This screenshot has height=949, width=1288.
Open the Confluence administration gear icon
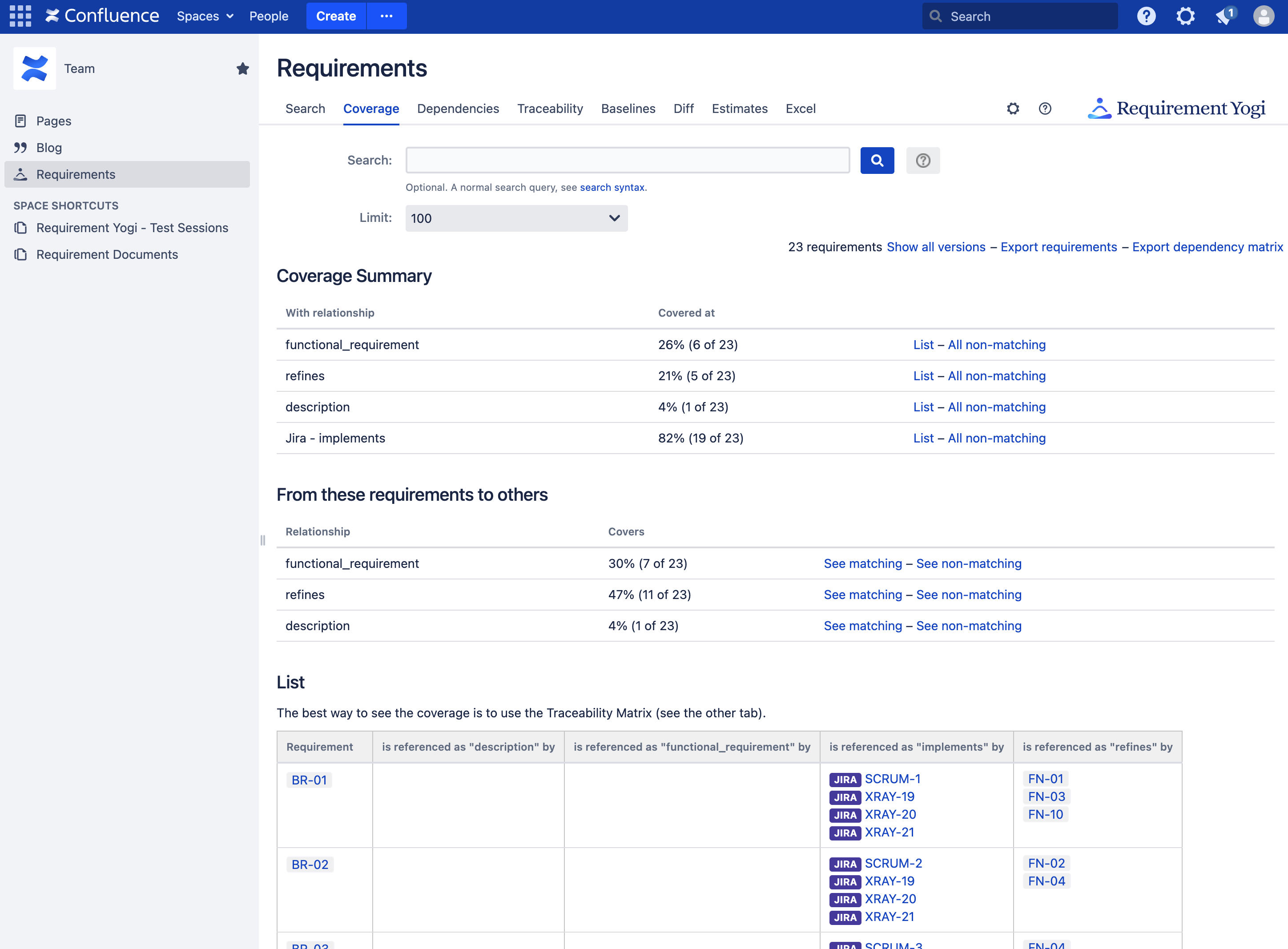point(1185,16)
